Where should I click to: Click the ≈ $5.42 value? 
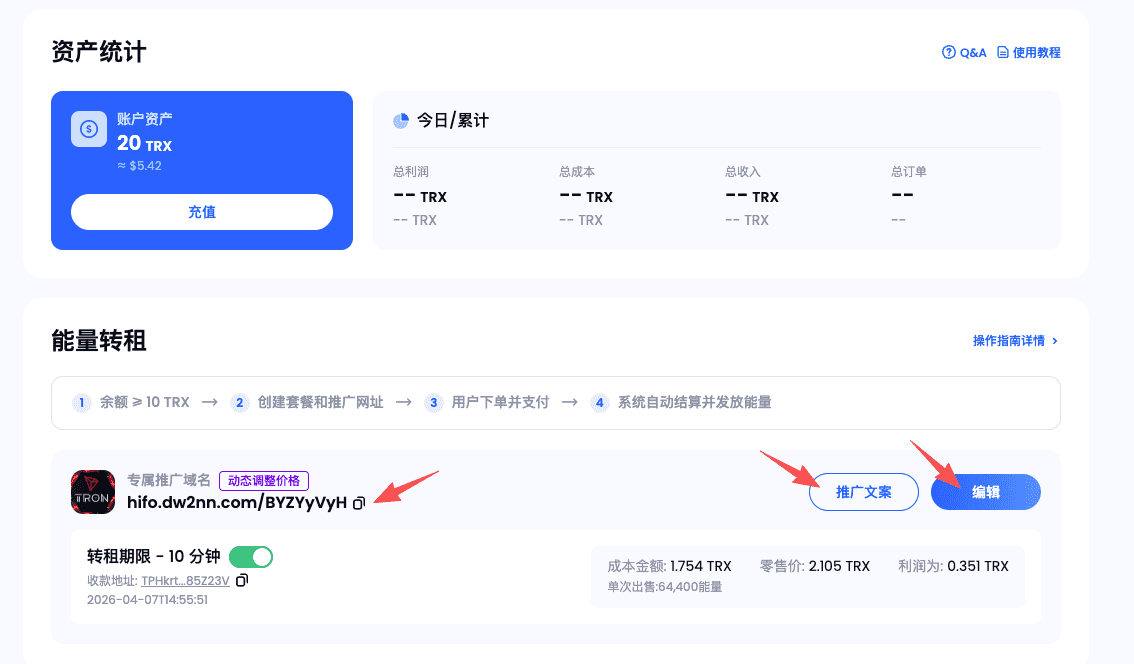pyautogui.click(x=140, y=166)
